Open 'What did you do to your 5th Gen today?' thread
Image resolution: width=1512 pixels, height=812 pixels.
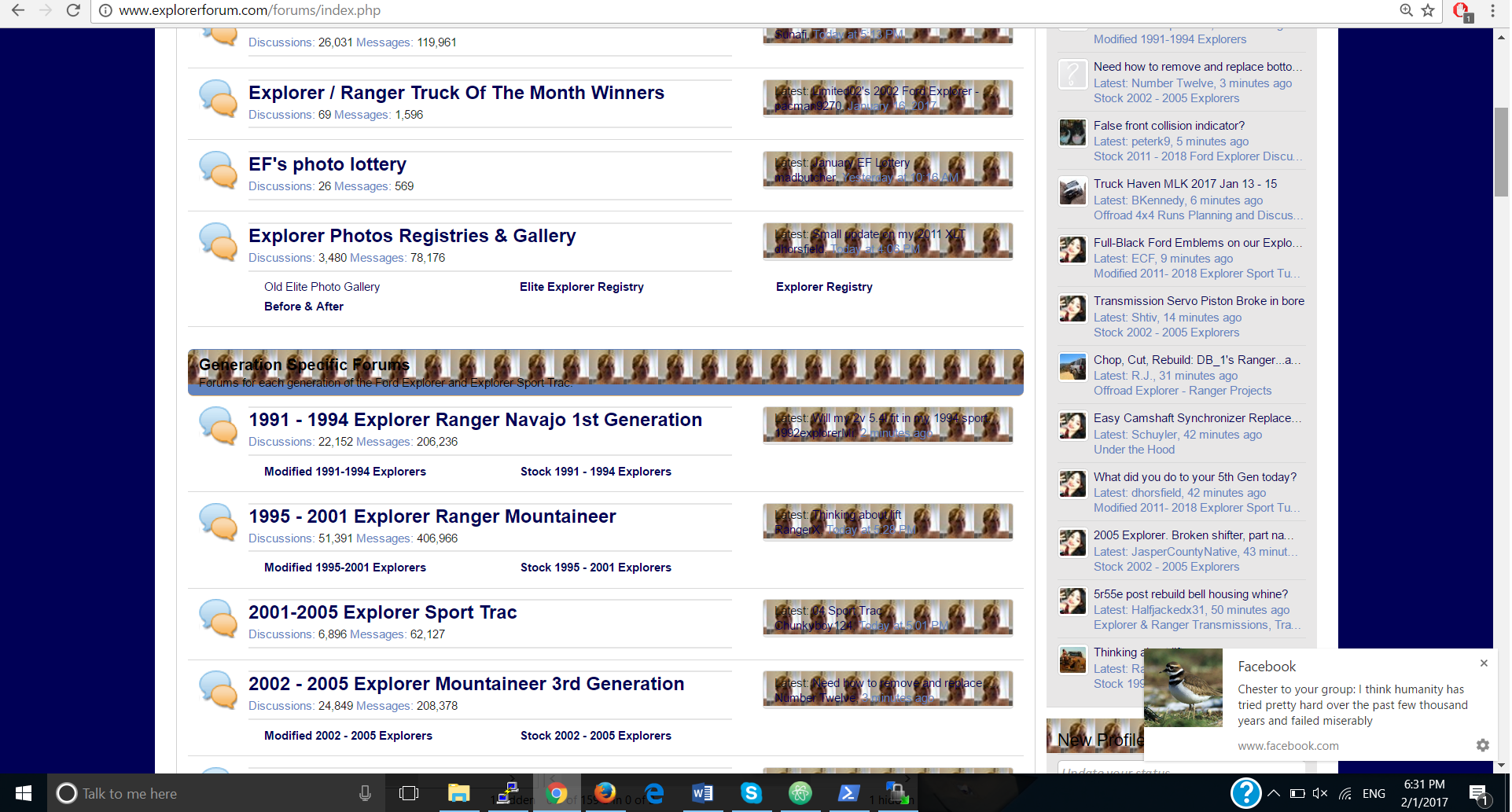[x=1195, y=477]
